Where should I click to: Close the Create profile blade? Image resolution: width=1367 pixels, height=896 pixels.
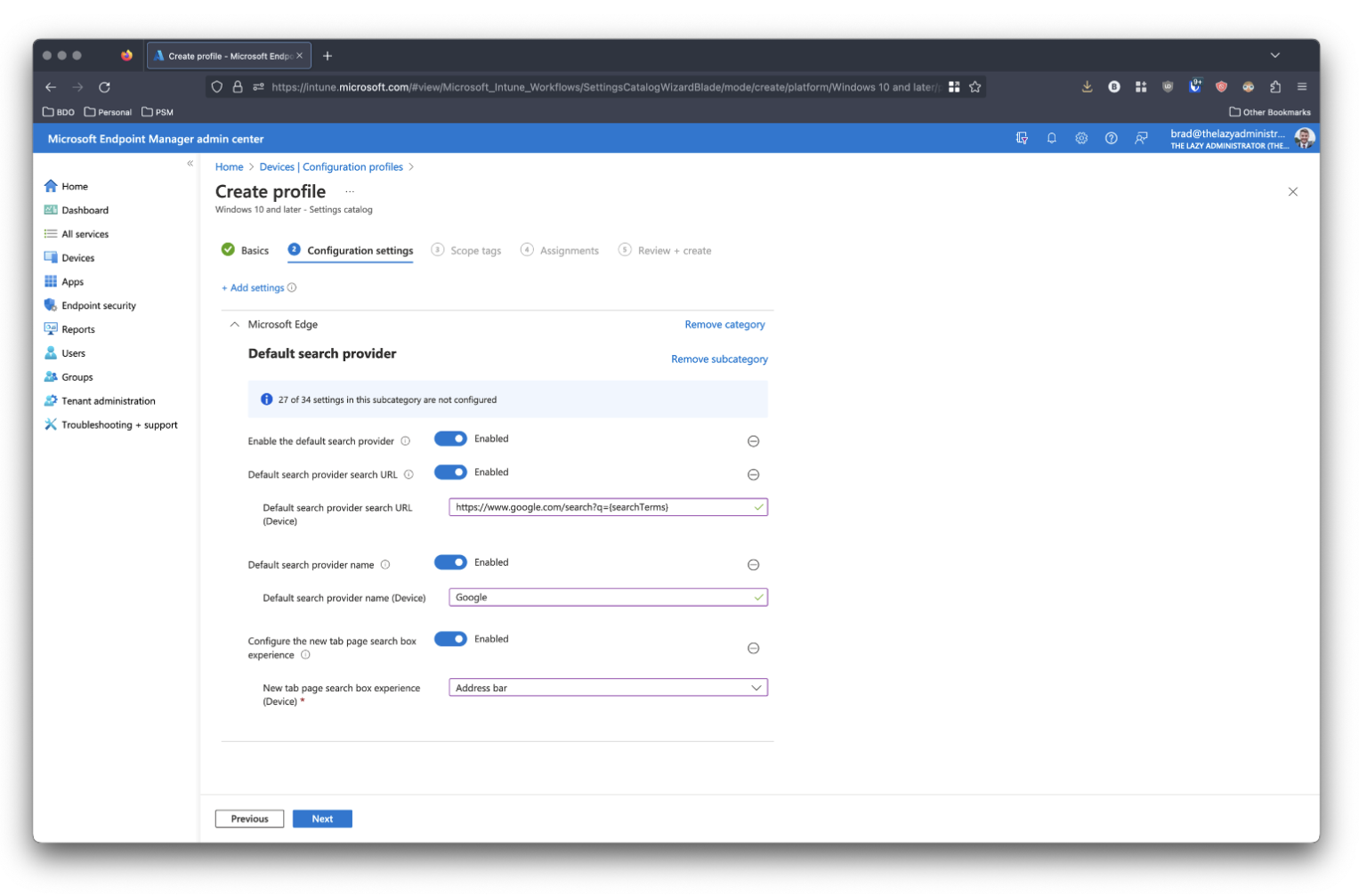pos(1292,192)
